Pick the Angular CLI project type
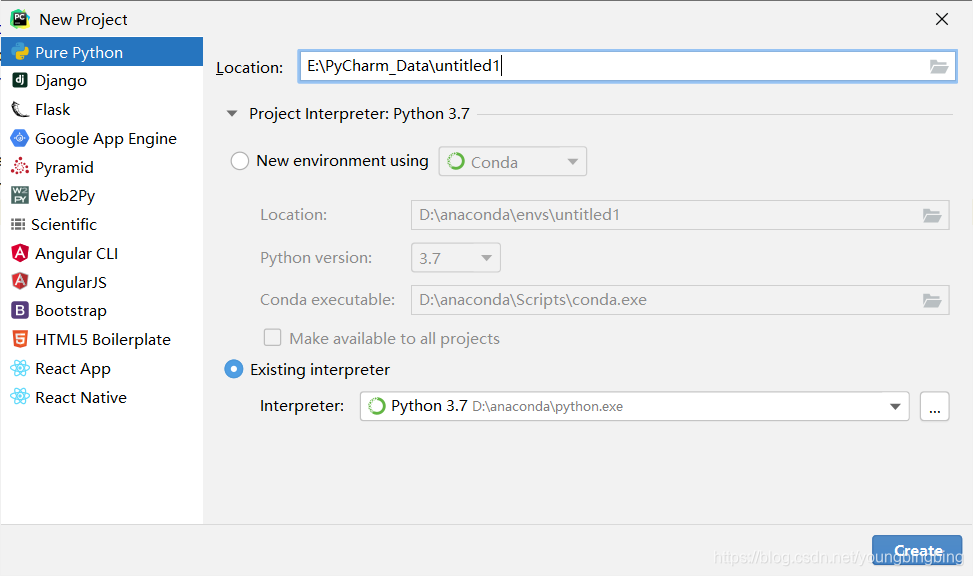Image resolution: width=973 pixels, height=576 pixels. pos(77,253)
